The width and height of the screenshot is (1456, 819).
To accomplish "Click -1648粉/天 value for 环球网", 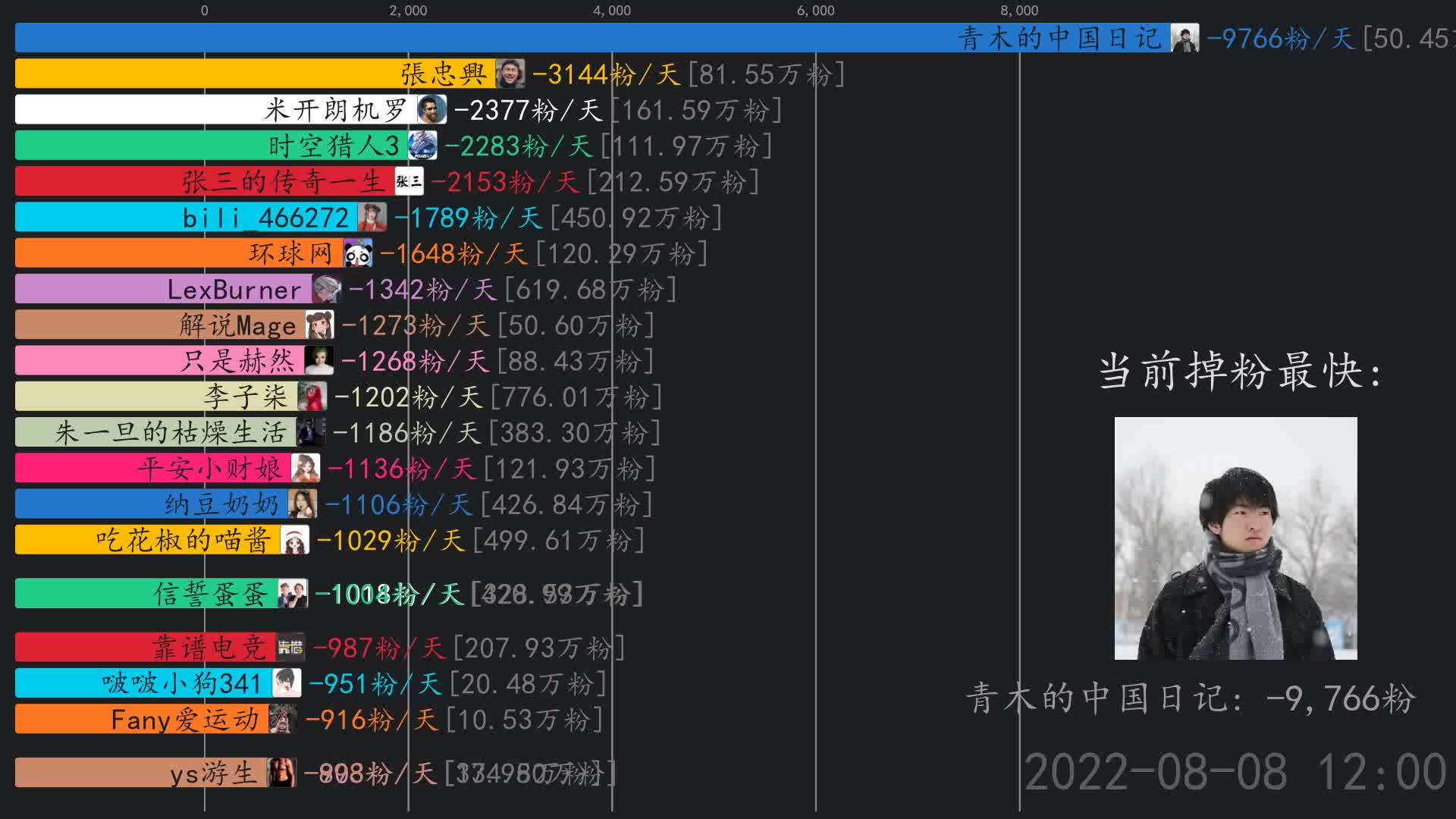I will (453, 253).
